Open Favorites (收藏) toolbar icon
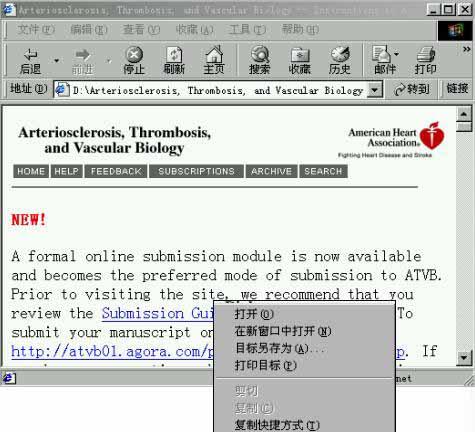Screen dimensions: 475x432 coord(300,60)
